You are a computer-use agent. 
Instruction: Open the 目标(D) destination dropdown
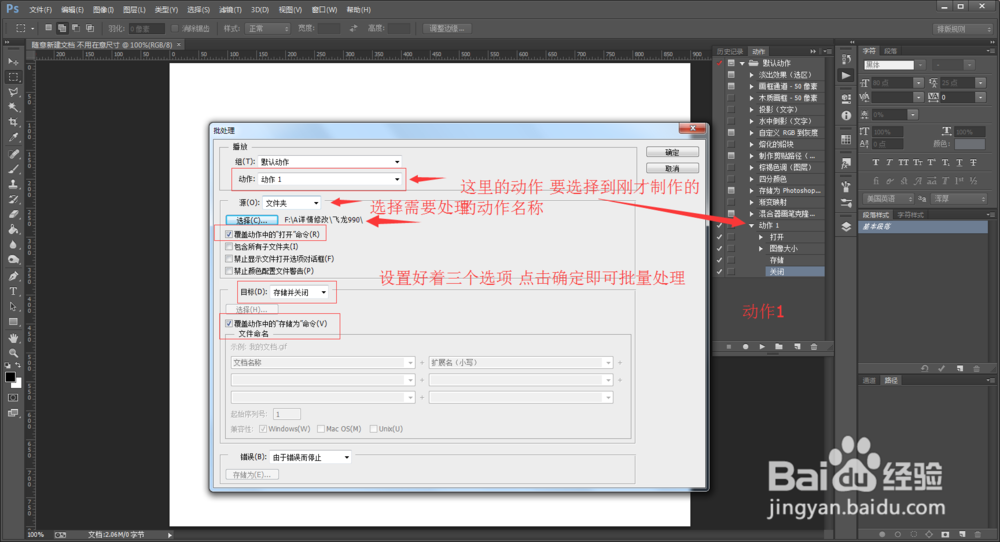(299, 292)
